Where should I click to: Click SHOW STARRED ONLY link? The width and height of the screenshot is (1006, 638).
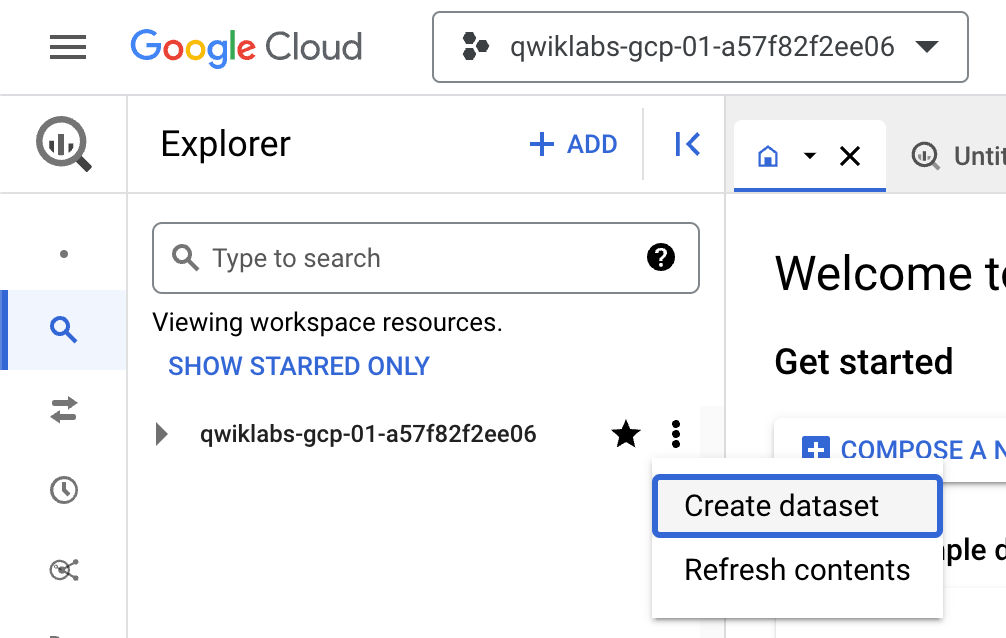[299, 366]
